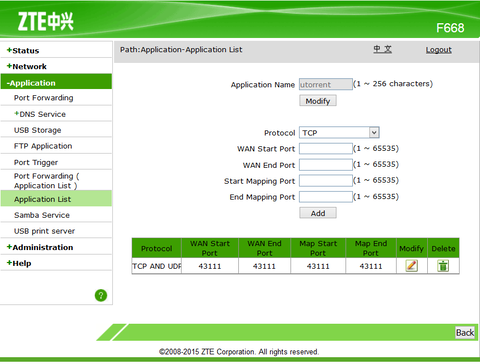This screenshot has height=364, width=480.
Task: Focus the WAN Start Port field
Action: point(326,149)
